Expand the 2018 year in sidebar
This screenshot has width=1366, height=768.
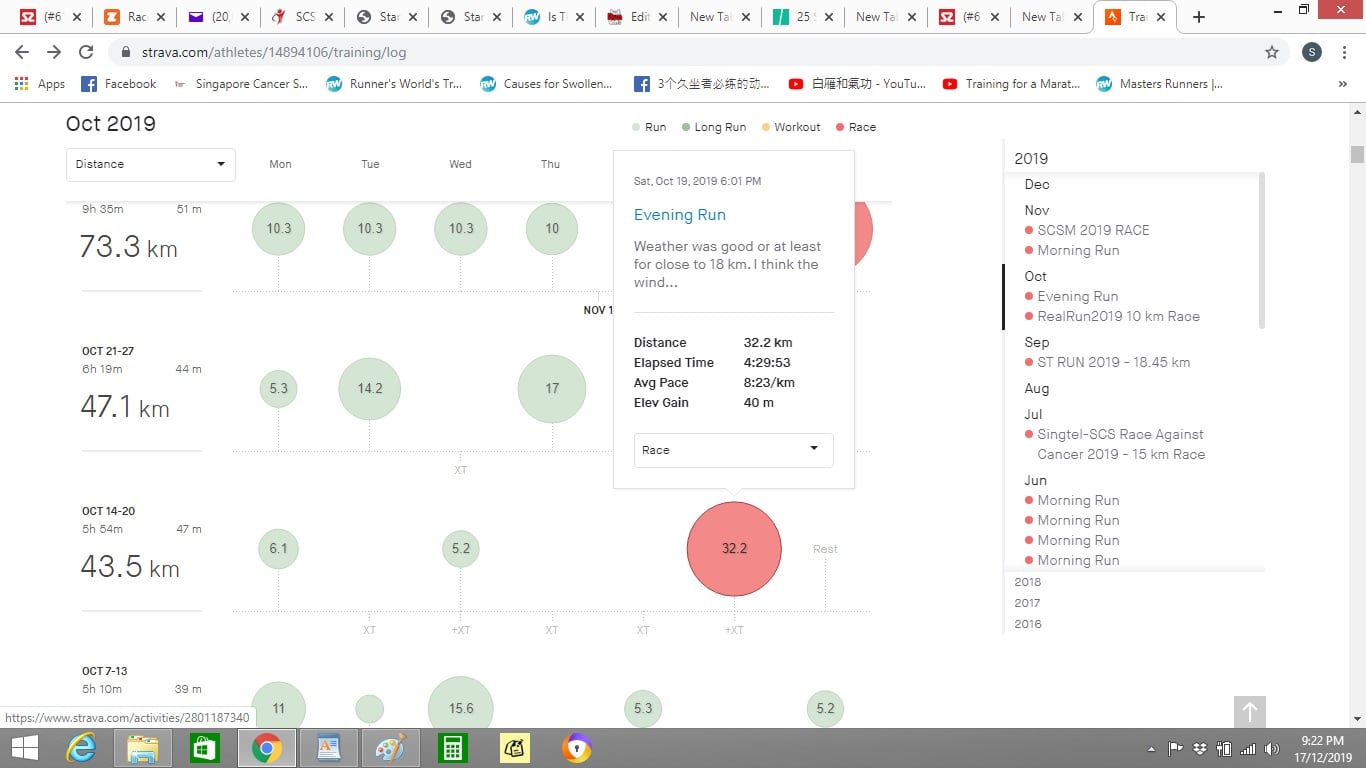click(1027, 582)
